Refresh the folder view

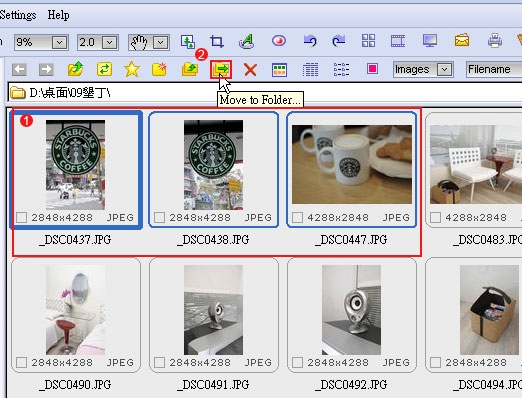[x=104, y=69]
